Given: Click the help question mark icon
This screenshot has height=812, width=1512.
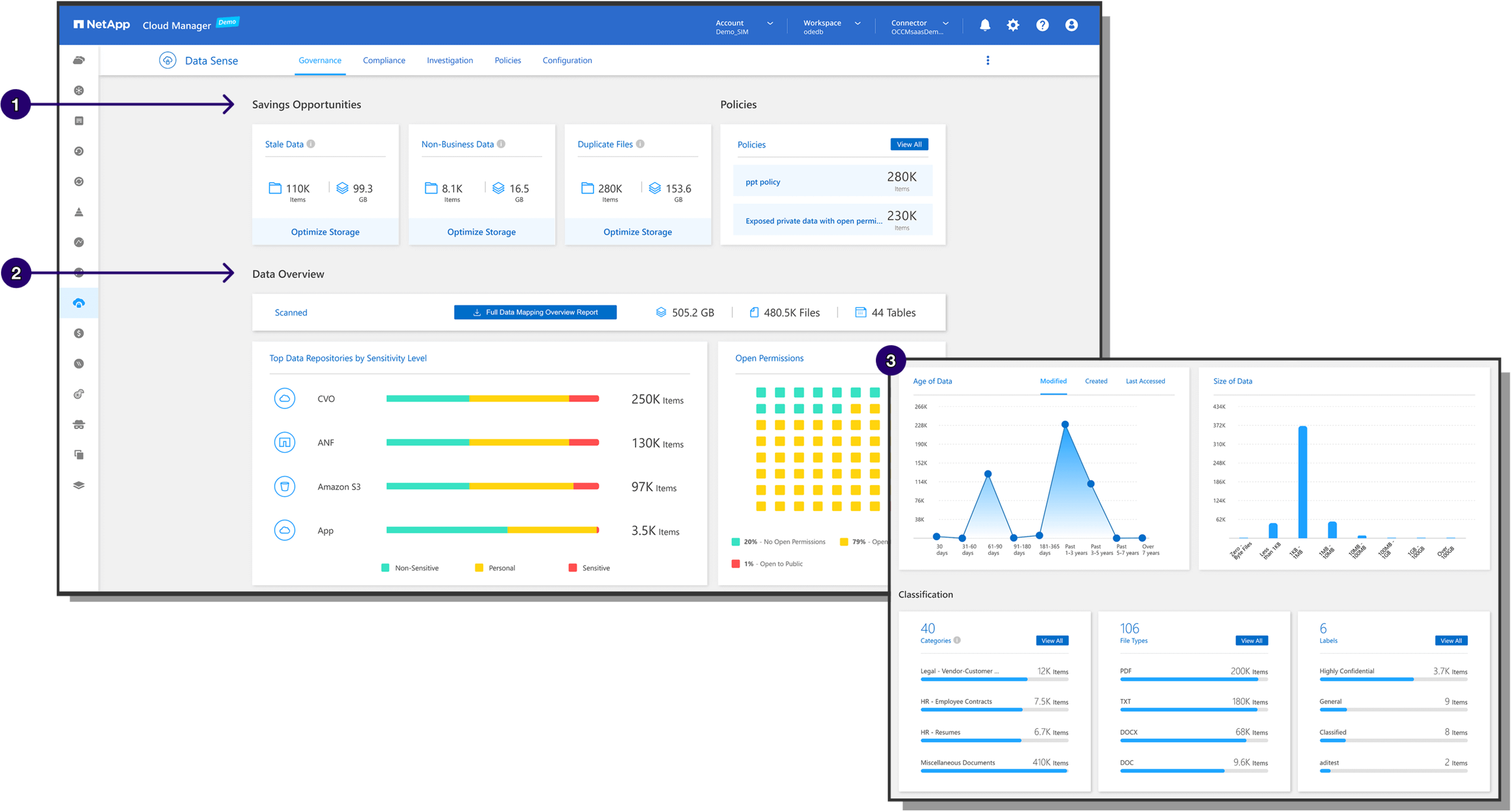Looking at the screenshot, I should pyautogui.click(x=1042, y=25).
